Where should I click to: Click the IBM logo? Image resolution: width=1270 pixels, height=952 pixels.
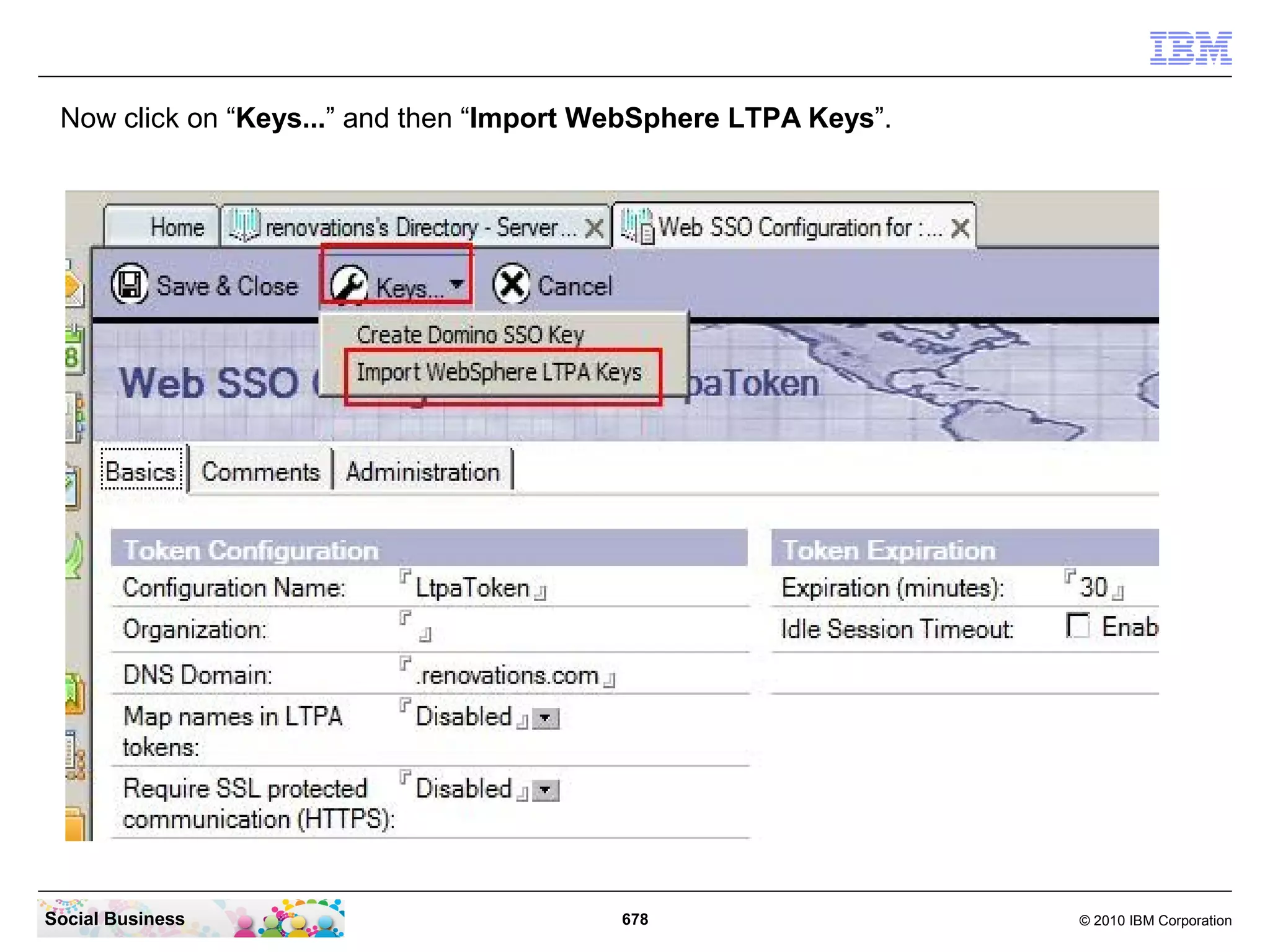click(x=1191, y=48)
